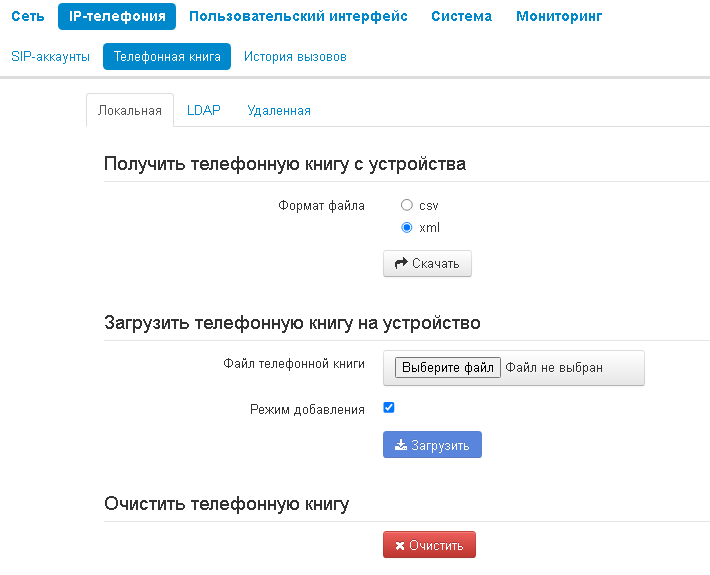Open the Сеть main menu
710x575 pixels.
click(28, 16)
